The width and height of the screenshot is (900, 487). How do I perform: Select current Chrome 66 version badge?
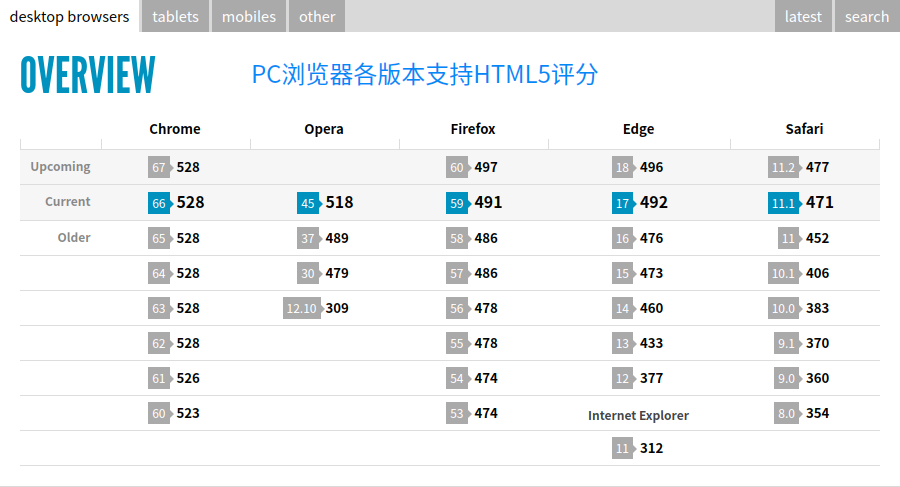pyautogui.click(x=159, y=203)
